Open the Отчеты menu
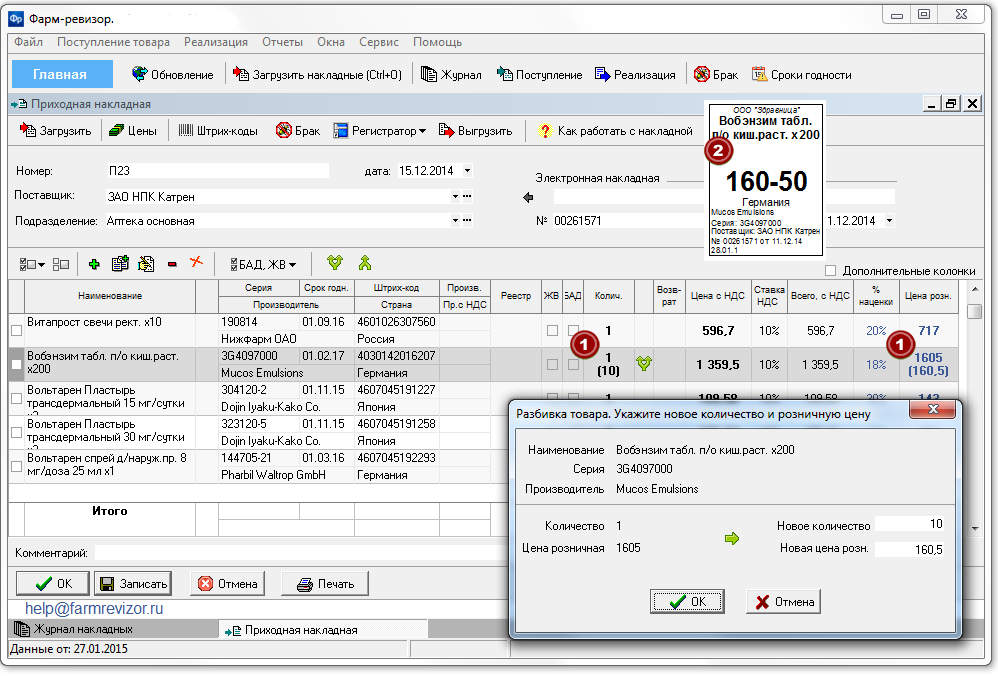 point(283,42)
